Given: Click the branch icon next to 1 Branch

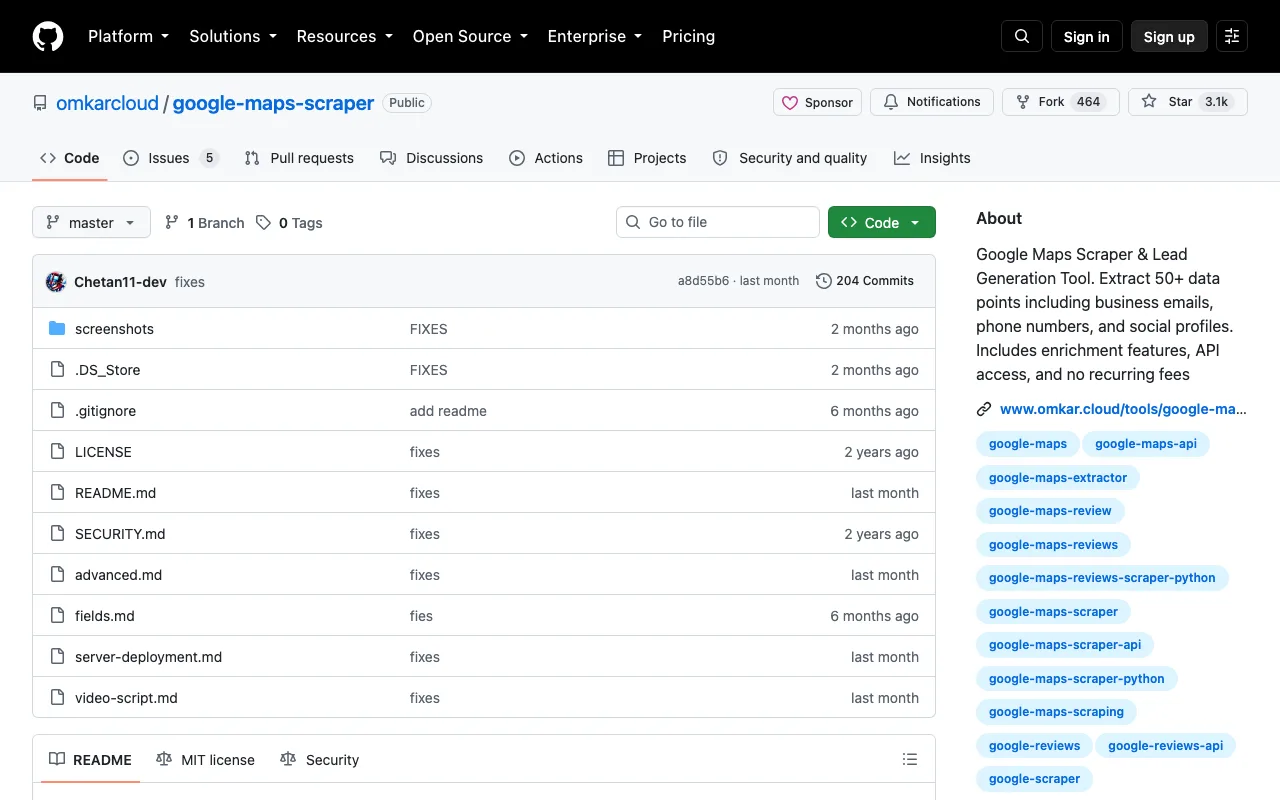Looking at the screenshot, I should (x=172, y=223).
